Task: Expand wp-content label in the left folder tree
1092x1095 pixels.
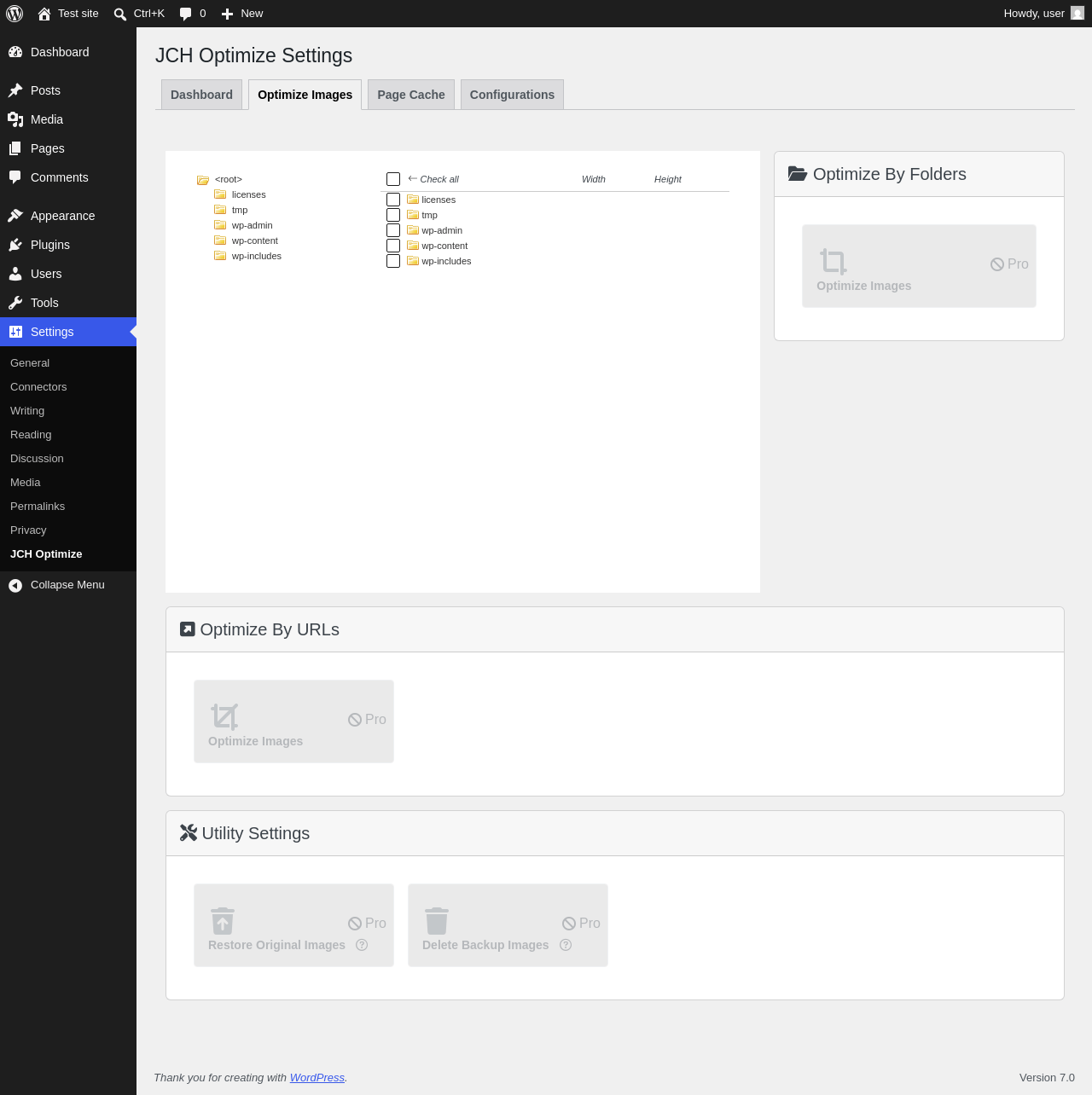Action: pos(255,240)
